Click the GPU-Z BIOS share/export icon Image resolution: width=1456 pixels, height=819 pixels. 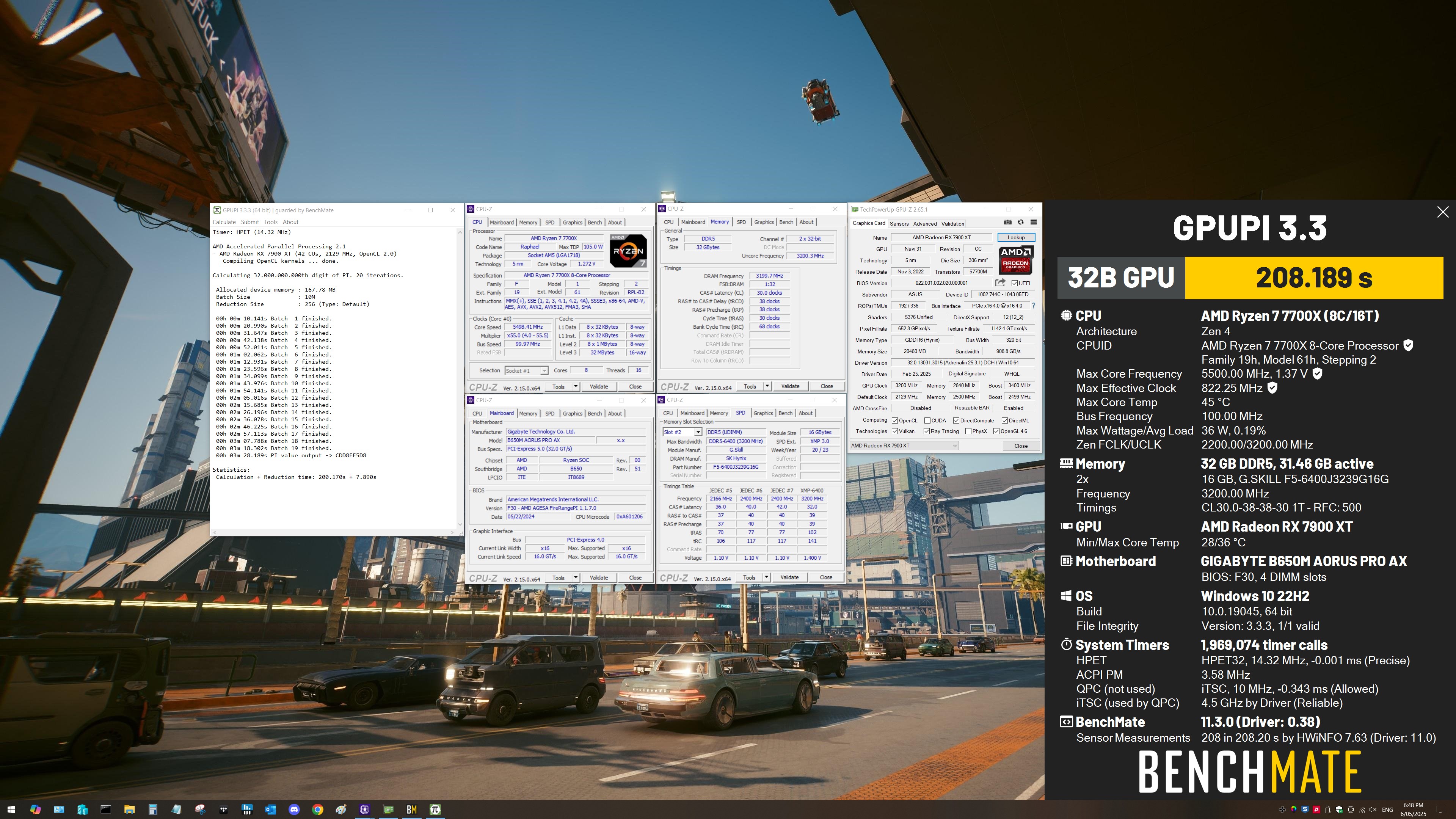pos(1000,282)
